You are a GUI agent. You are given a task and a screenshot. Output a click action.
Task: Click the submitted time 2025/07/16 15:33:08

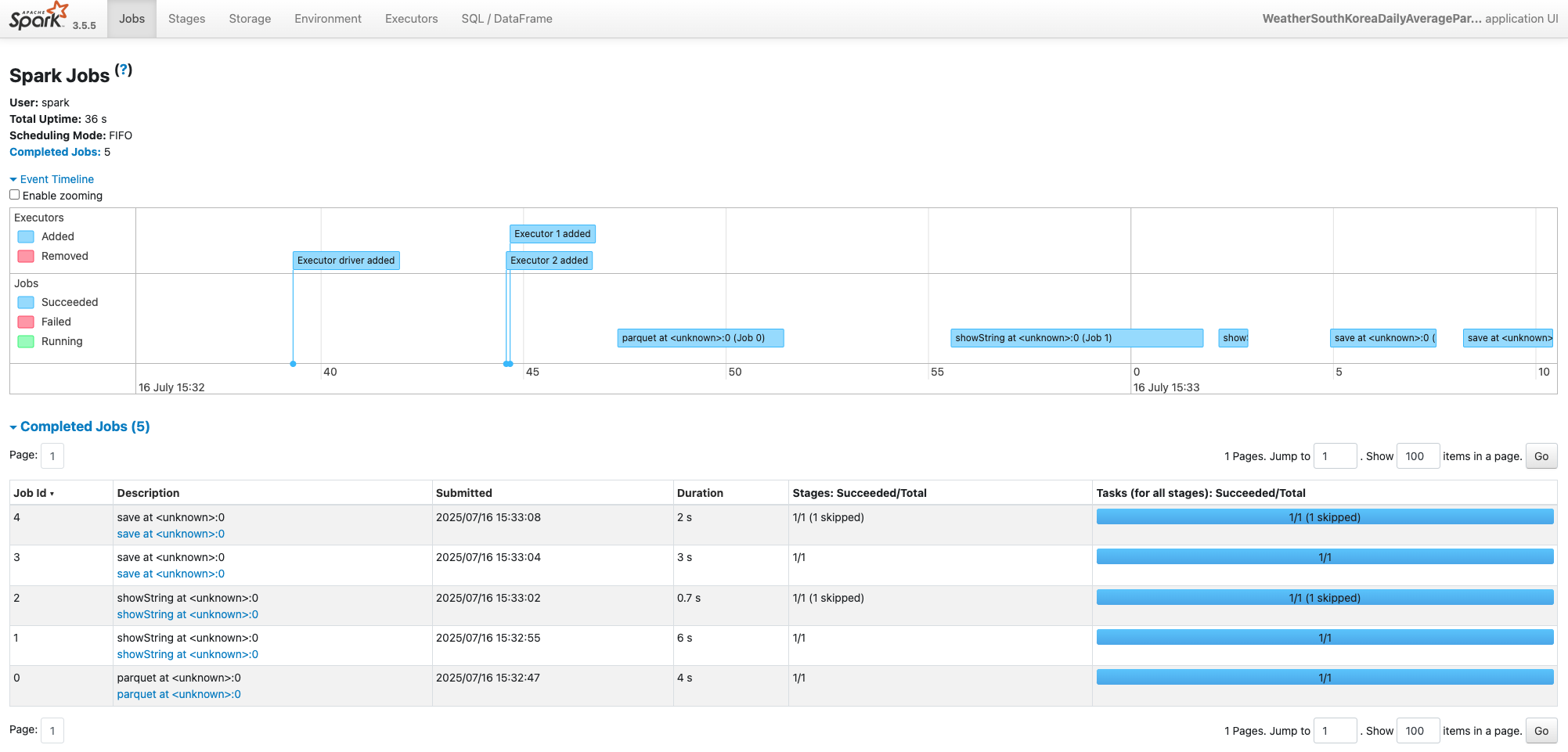[x=488, y=517]
